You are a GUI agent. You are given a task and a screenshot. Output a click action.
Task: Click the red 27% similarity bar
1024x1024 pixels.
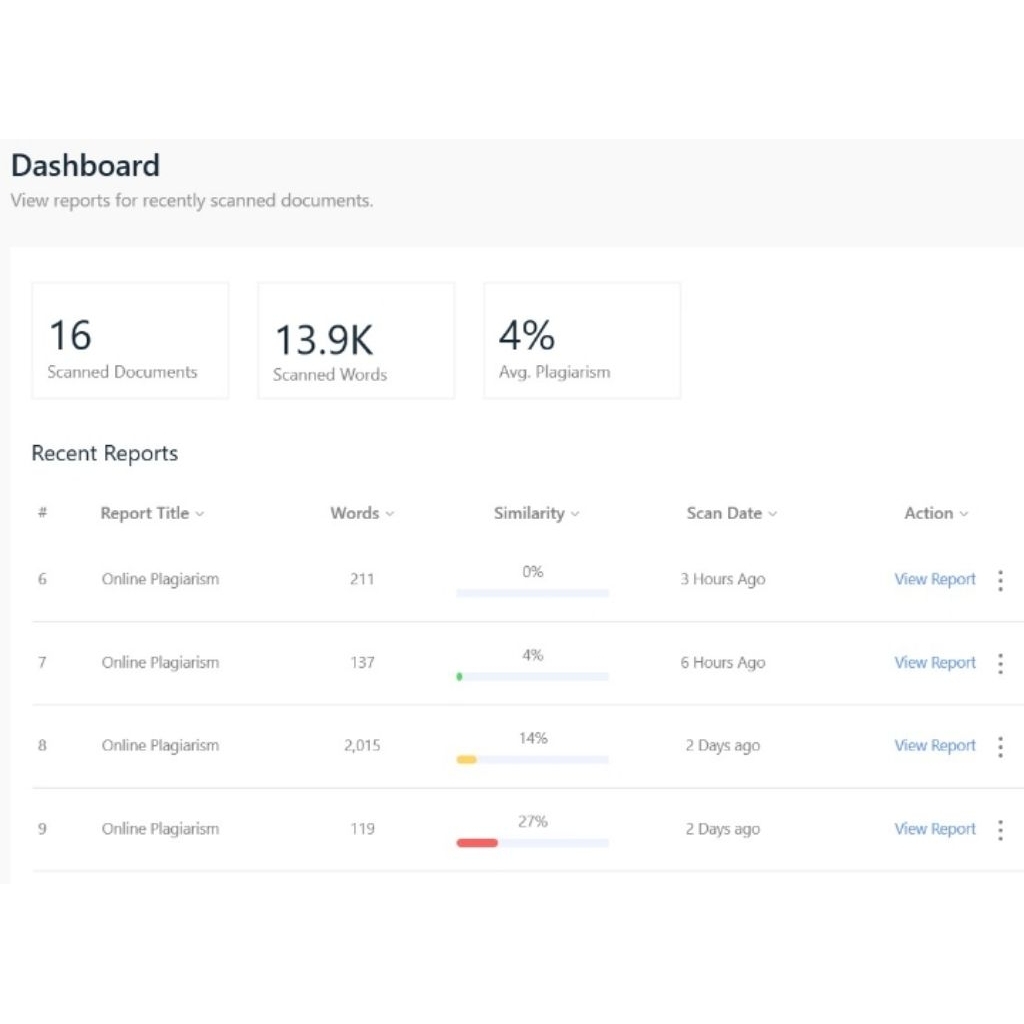(477, 843)
